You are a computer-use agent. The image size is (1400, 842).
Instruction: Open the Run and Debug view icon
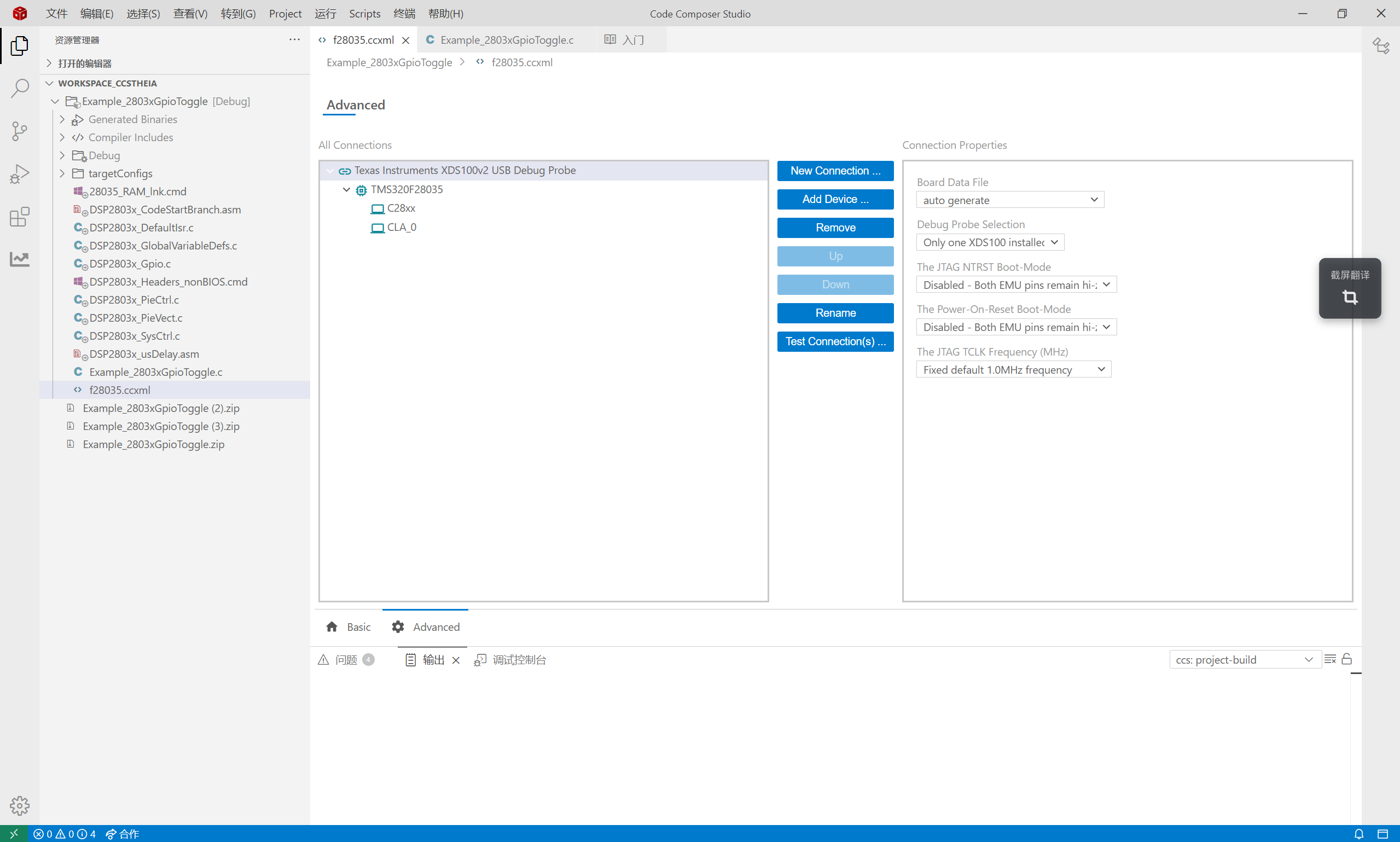pyautogui.click(x=19, y=173)
